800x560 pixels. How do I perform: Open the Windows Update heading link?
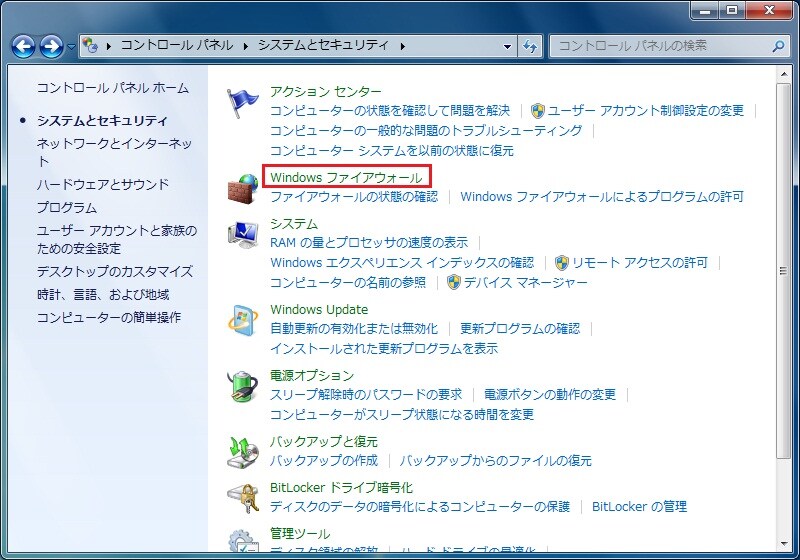pyautogui.click(x=319, y=310)
